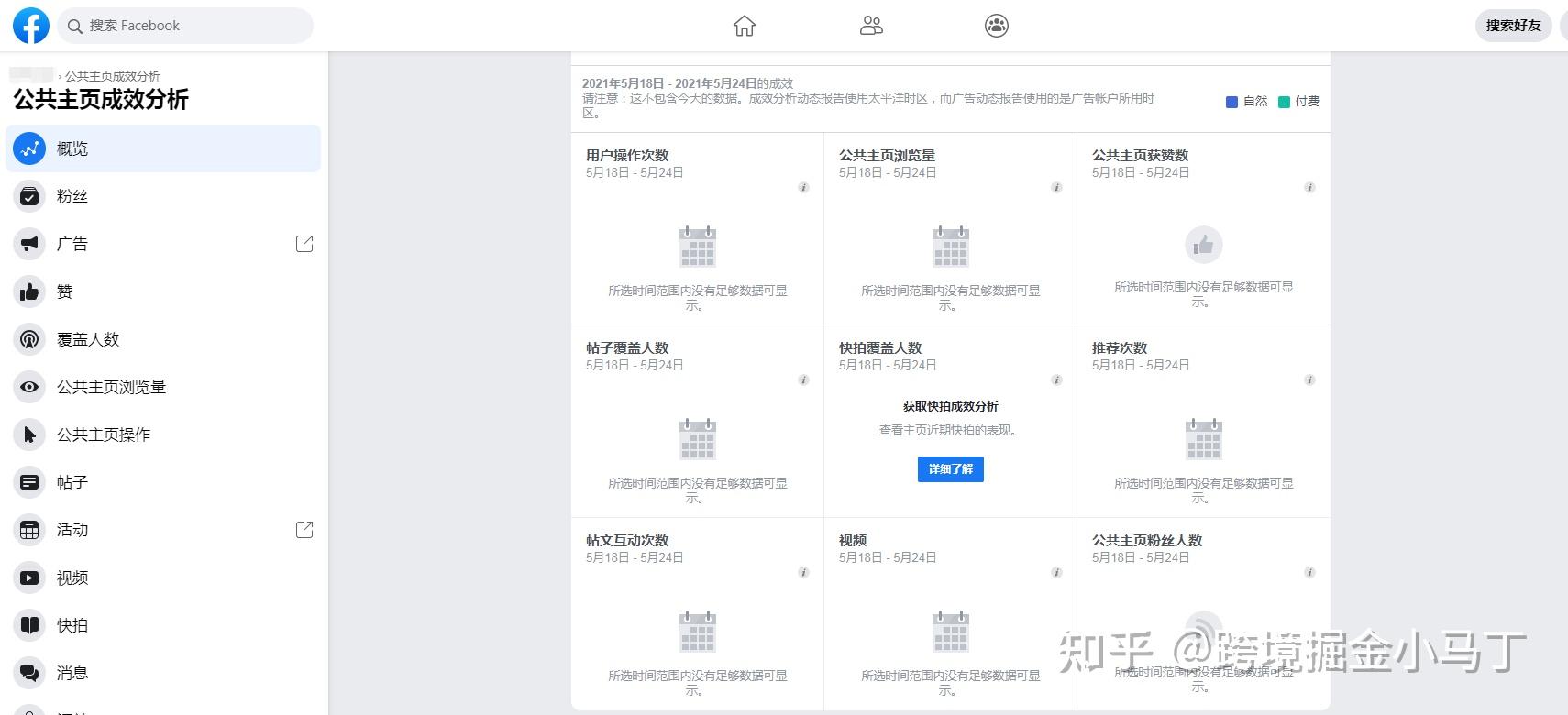Click info icon on 快拍覆盖人数 card
Image resolution: width=1568 pixels, height=715 pixels.
coord(1056,380)
